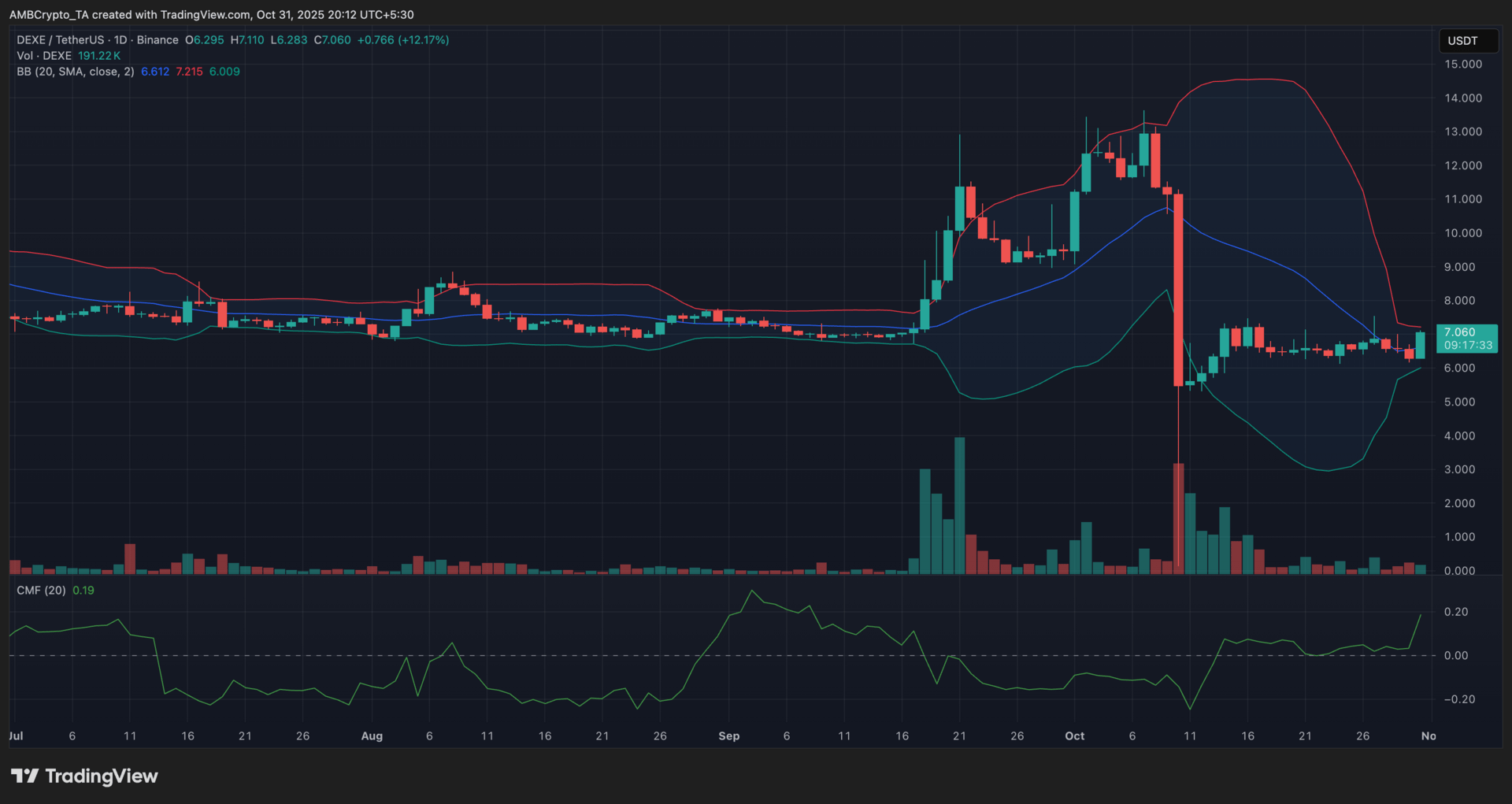Click the 9.000 price axis label
This screenshot has height=804, width=1512.
(x=1460, y=267)
